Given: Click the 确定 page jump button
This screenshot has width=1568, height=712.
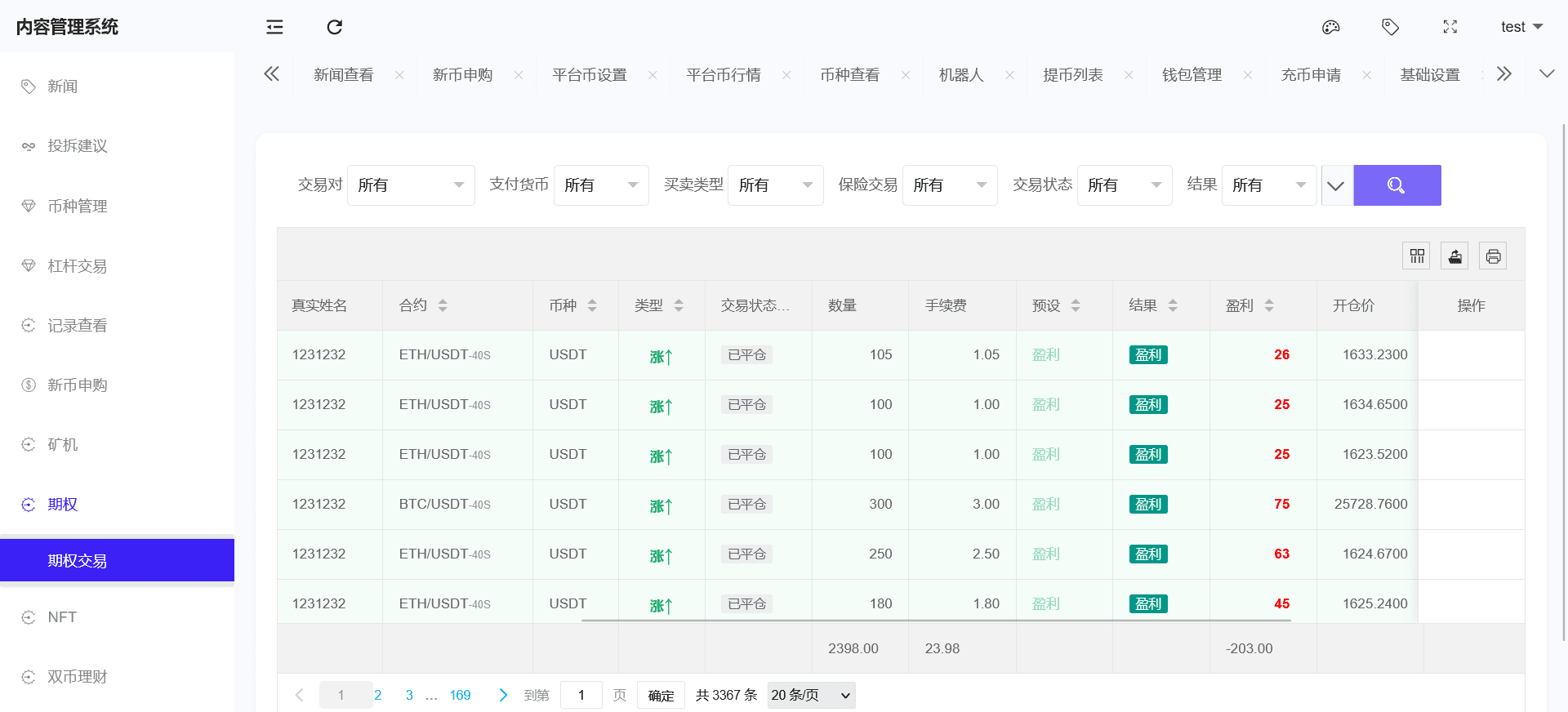Looking at the screenshot, I should coord(661,695).
